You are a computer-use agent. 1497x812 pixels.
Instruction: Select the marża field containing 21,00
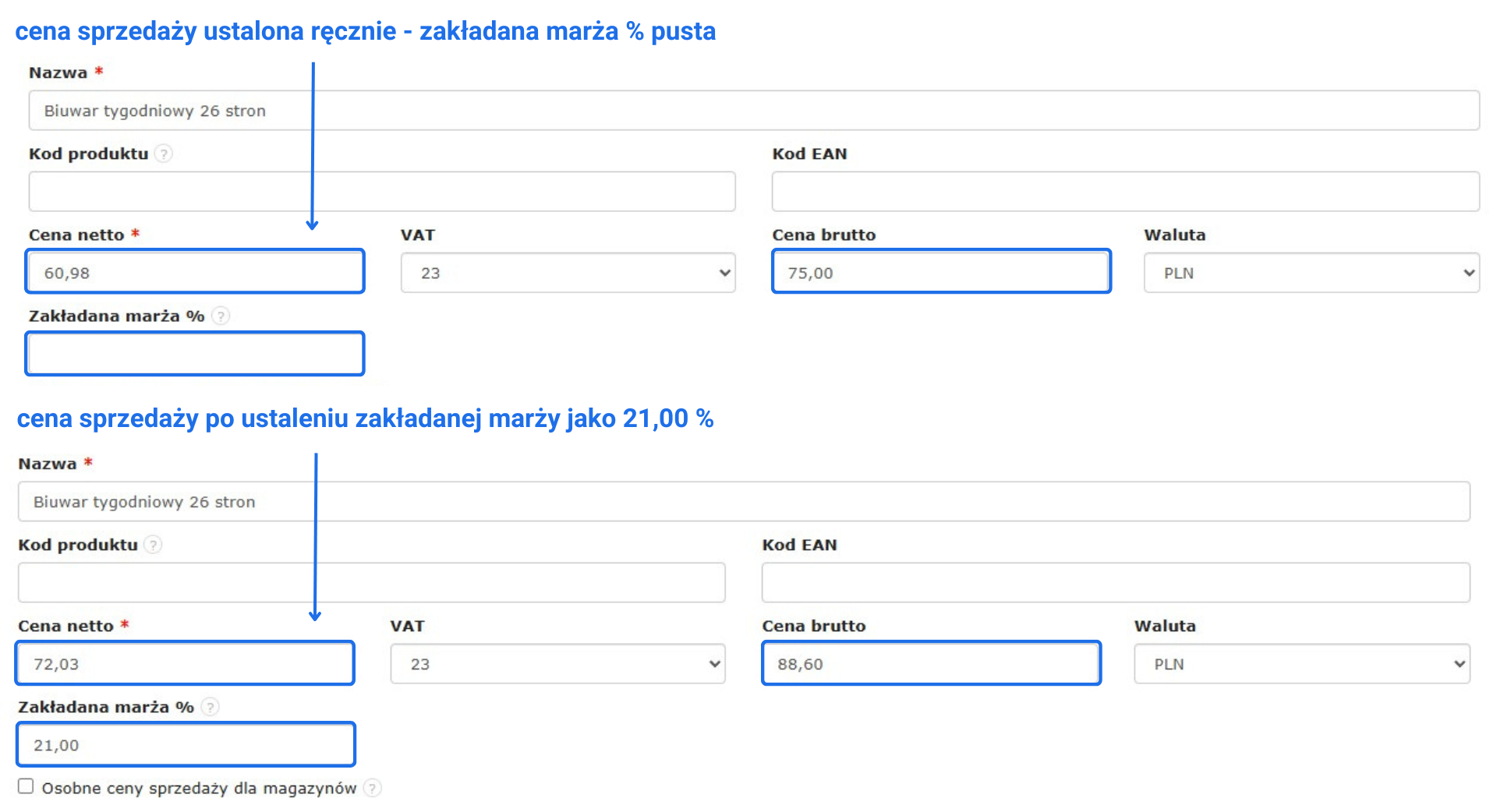click(184, 744)
